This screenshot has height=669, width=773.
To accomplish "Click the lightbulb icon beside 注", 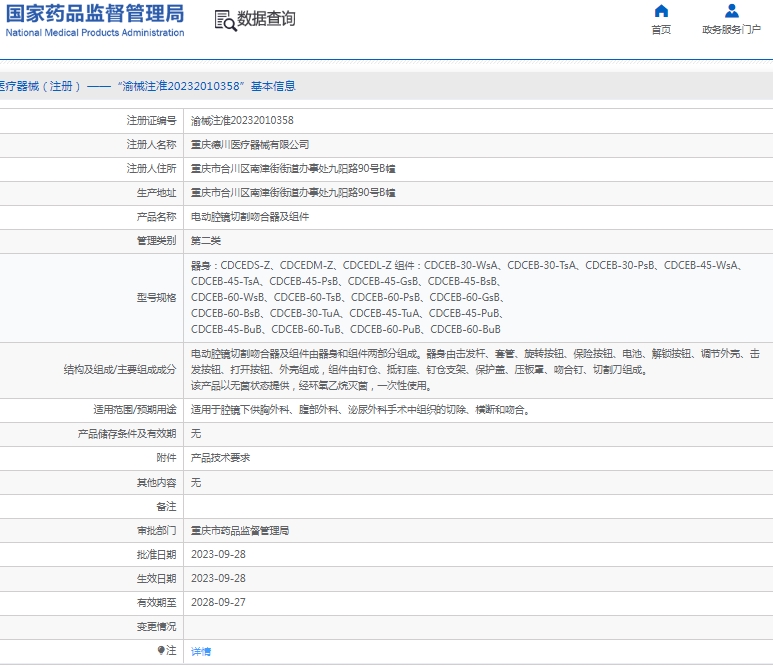I will 161,651.
